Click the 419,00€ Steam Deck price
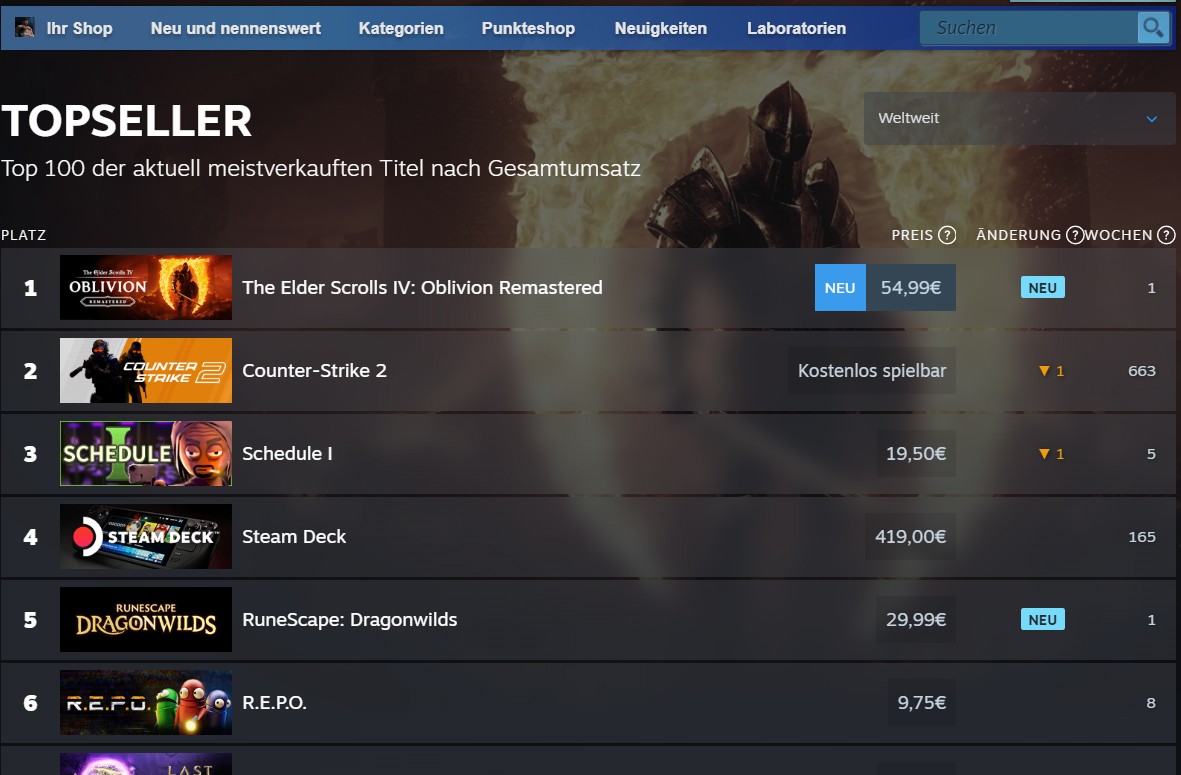The height and width of the screenshot is (775, 1181). 910,536
